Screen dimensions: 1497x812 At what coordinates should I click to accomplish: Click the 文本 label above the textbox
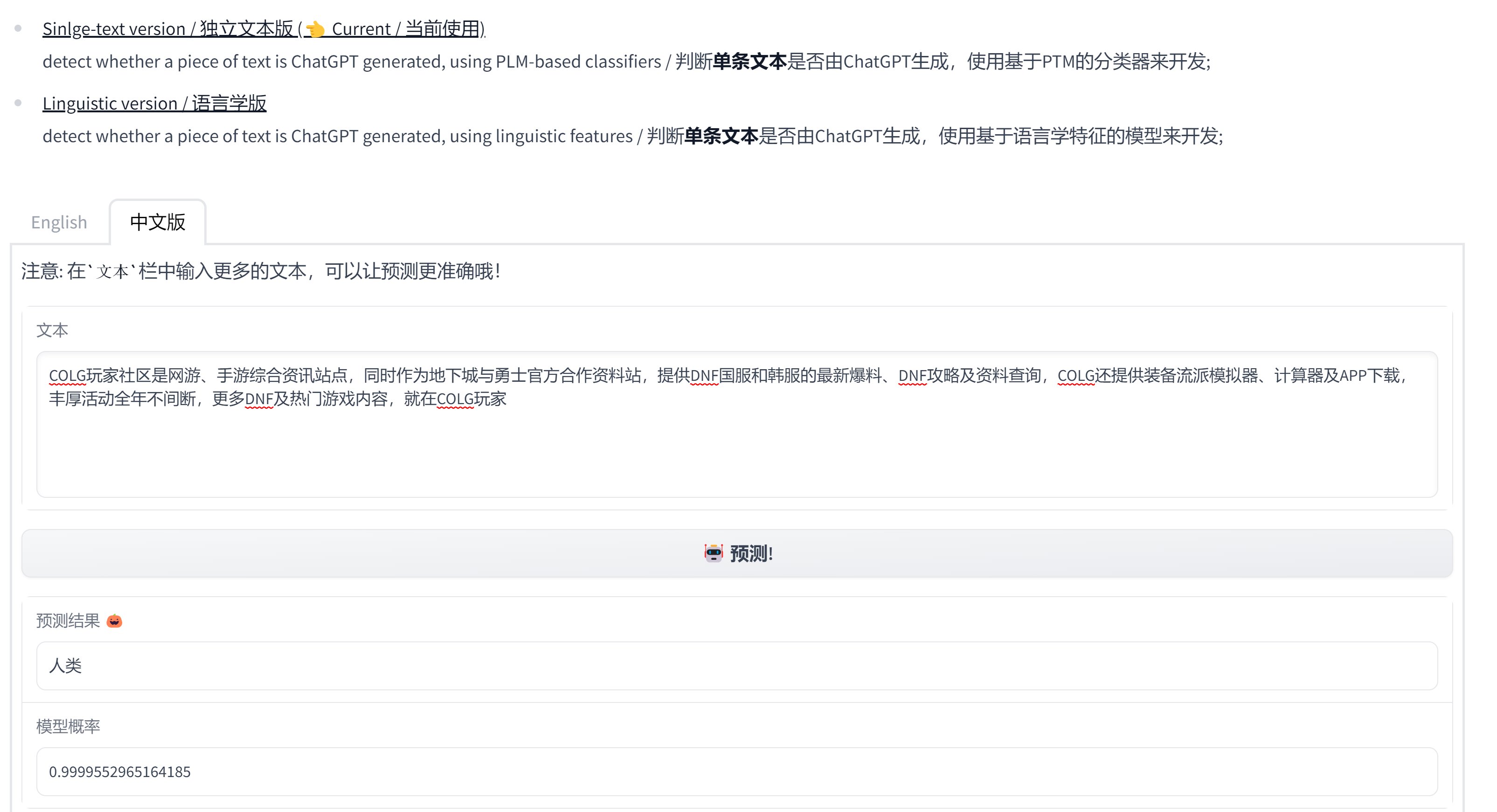point(52,330)
